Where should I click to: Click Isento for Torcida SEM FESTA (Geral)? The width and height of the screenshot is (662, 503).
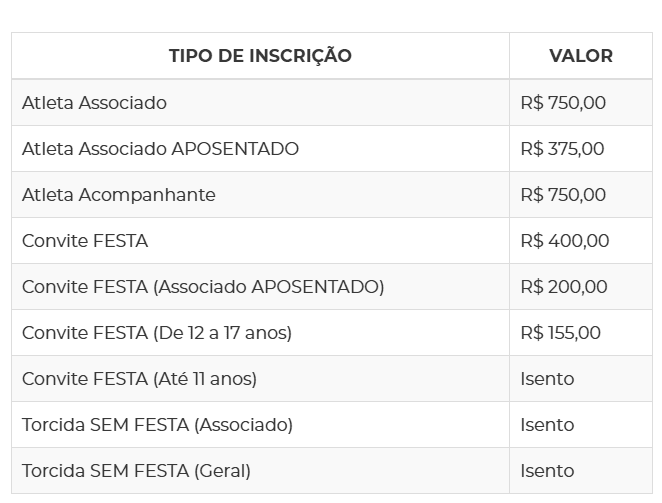click(x=547, y=471)
